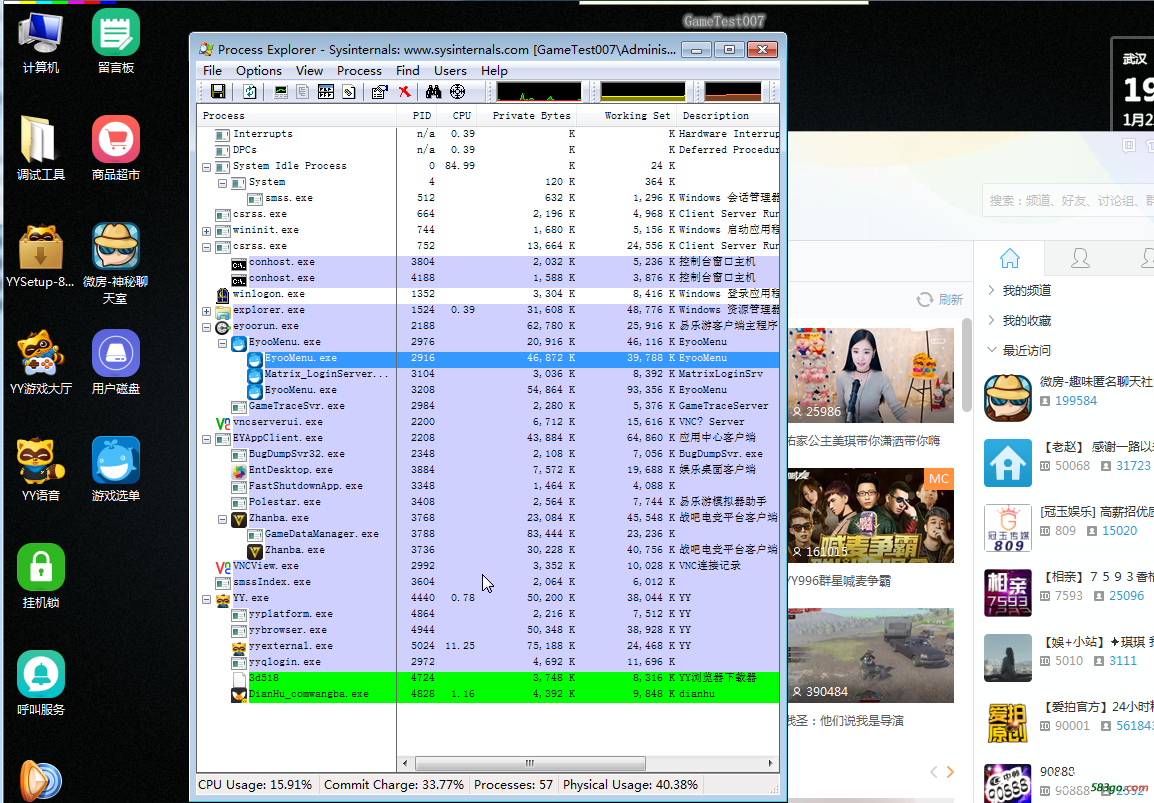Open System Information via the graph icon
The image size is (1154, 803).
[x=281, y=92]
